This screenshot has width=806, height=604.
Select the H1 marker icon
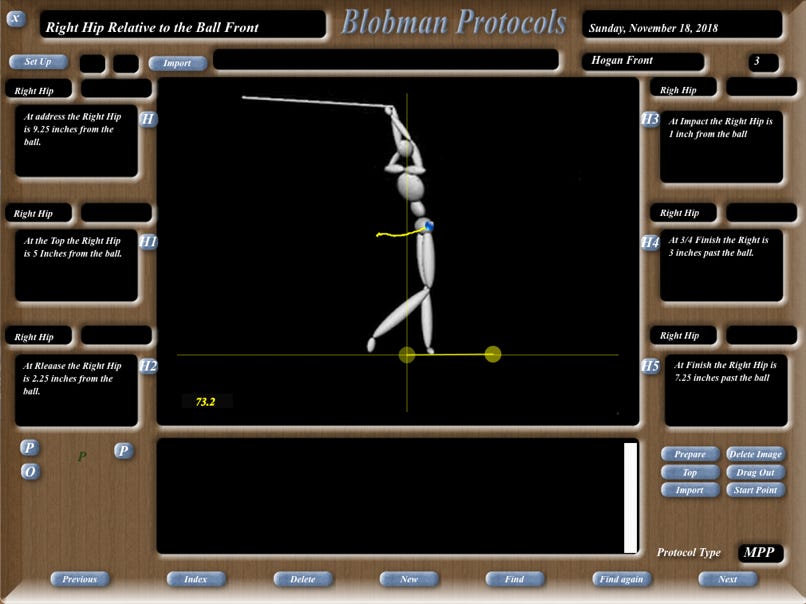(148, 242)
